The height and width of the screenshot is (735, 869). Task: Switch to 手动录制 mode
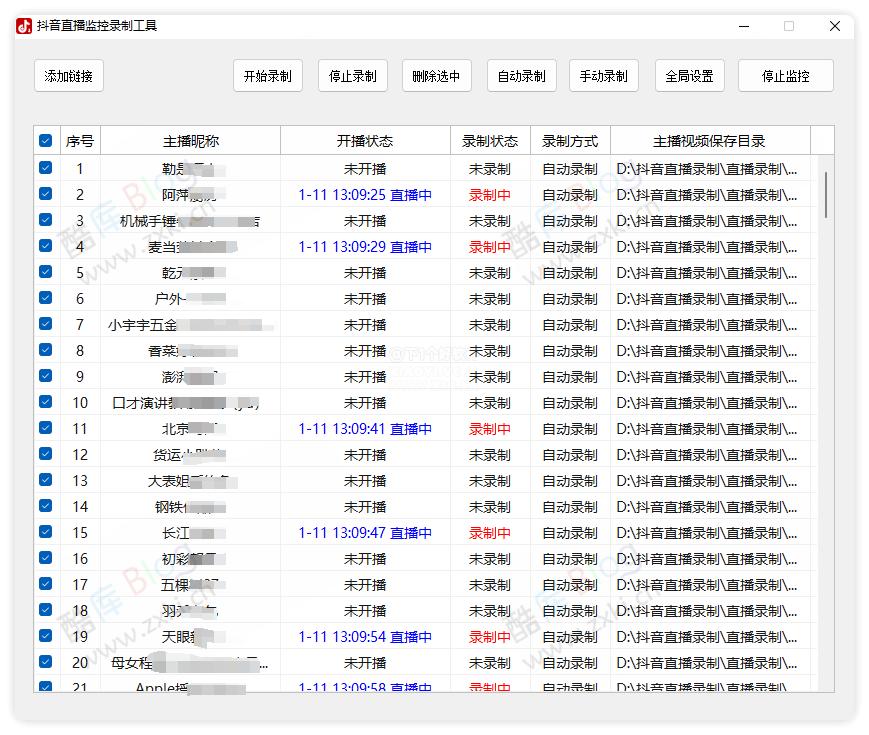604,75
